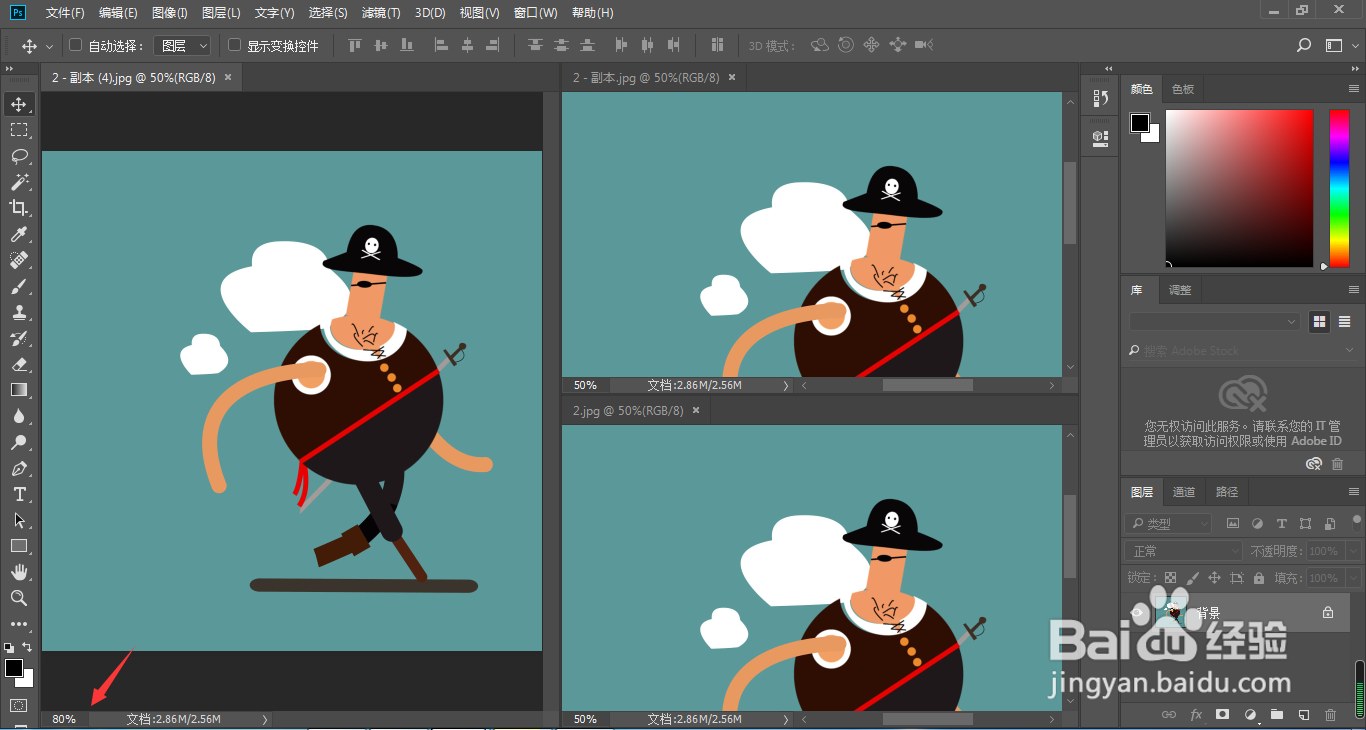Delete layer with trash icon
This screenshot has height=730, width=1366.
tap(1330, 715)
